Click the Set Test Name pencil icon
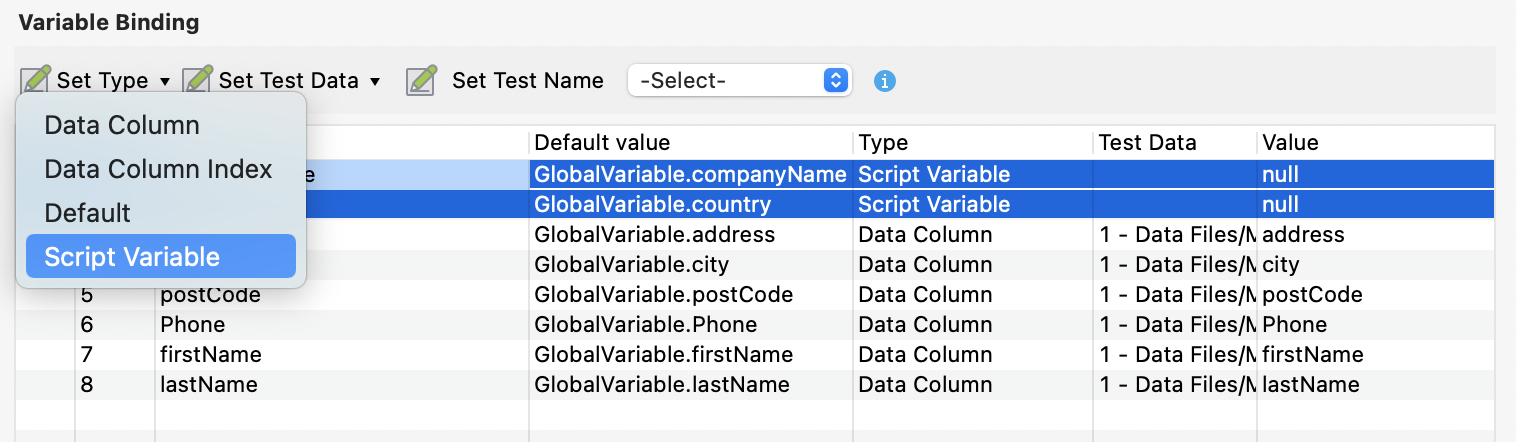 420,80
